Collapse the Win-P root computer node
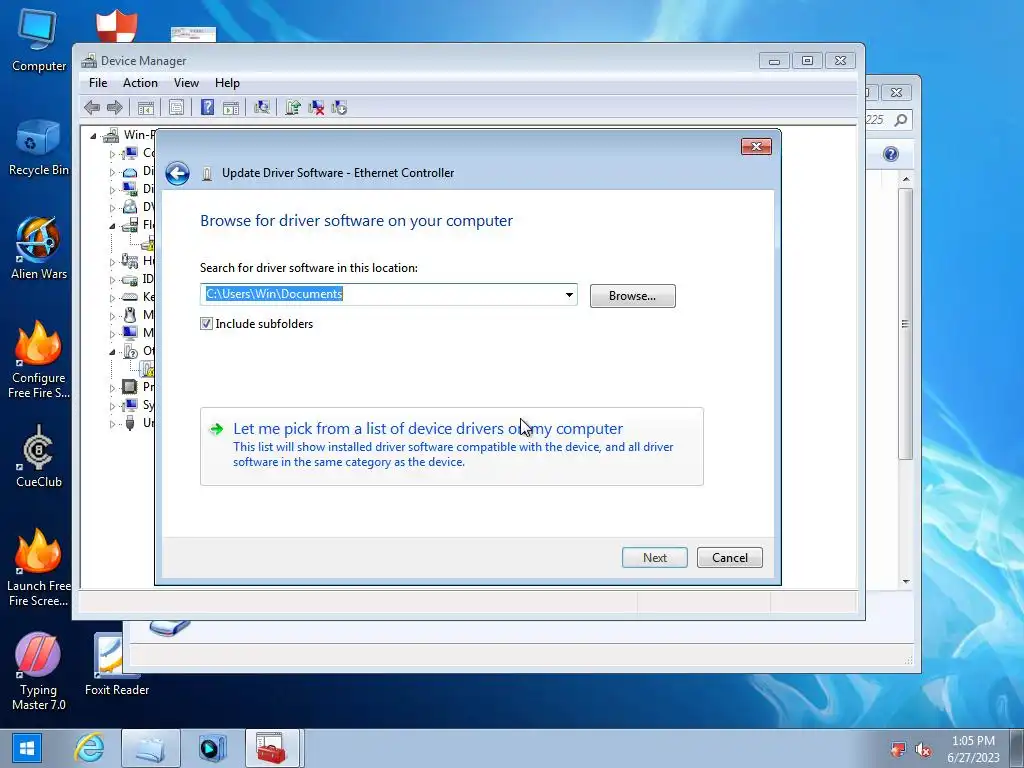The width and height of the screenshot is (1024, 768). 93,136
